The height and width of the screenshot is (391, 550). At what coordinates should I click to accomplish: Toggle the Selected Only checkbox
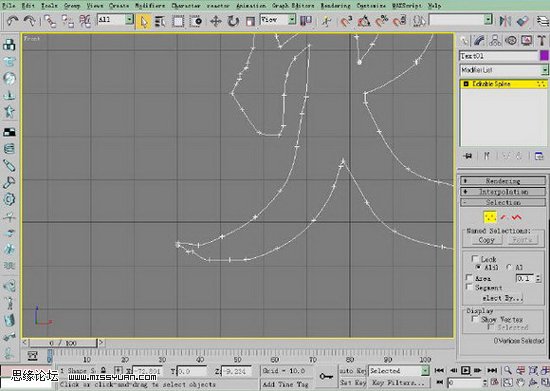pos(490,327)
